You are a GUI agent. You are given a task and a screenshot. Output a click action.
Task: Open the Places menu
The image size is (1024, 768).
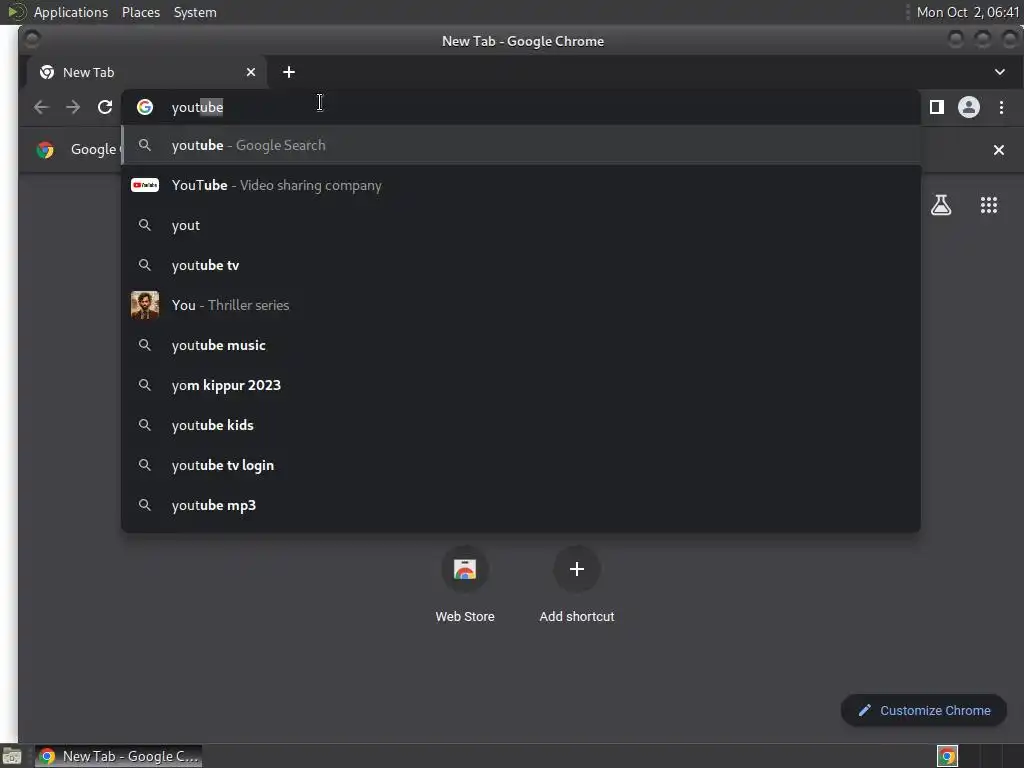pyautogui.click(x=141, y=12)
